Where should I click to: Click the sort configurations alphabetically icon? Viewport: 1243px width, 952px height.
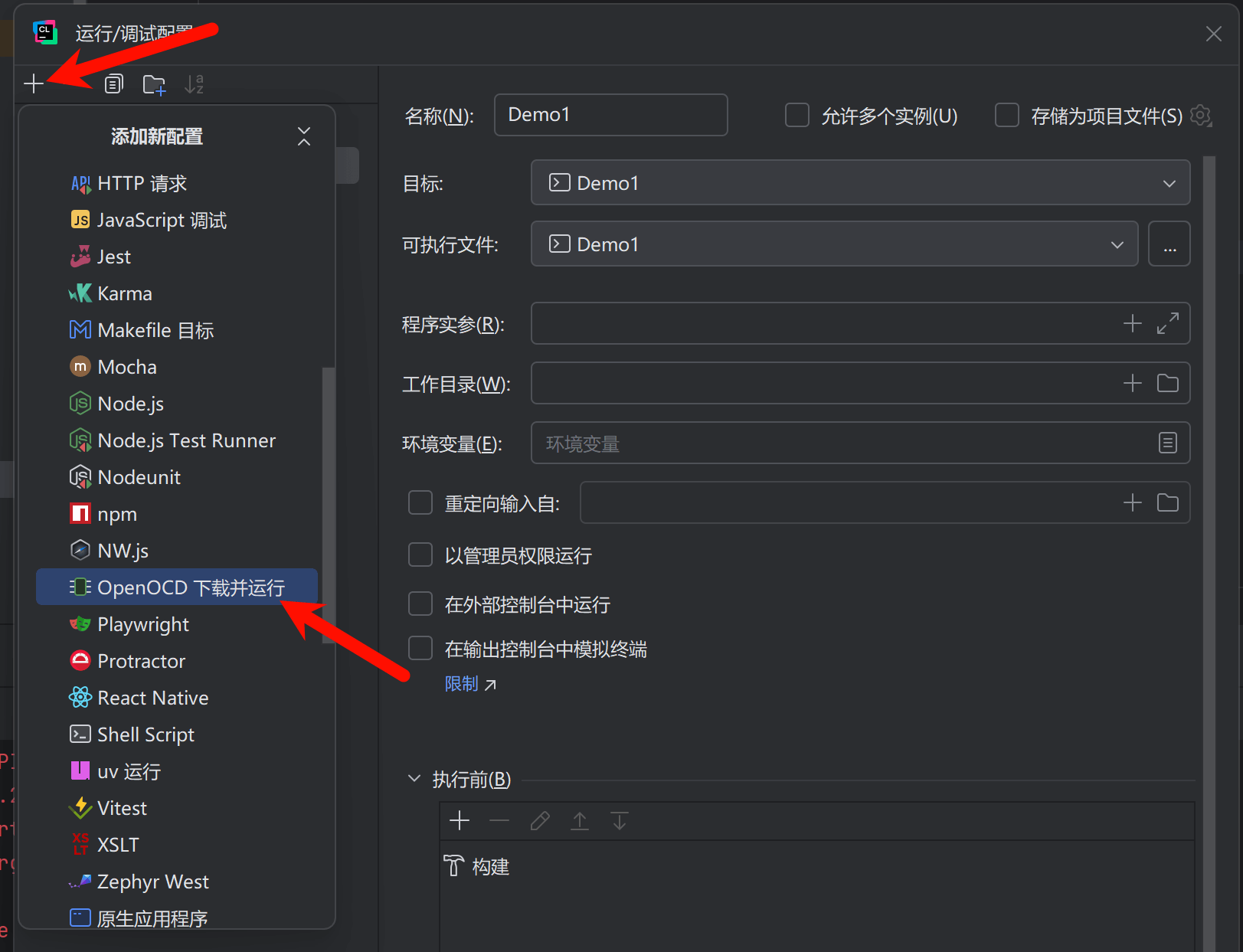tap(195, 84)
